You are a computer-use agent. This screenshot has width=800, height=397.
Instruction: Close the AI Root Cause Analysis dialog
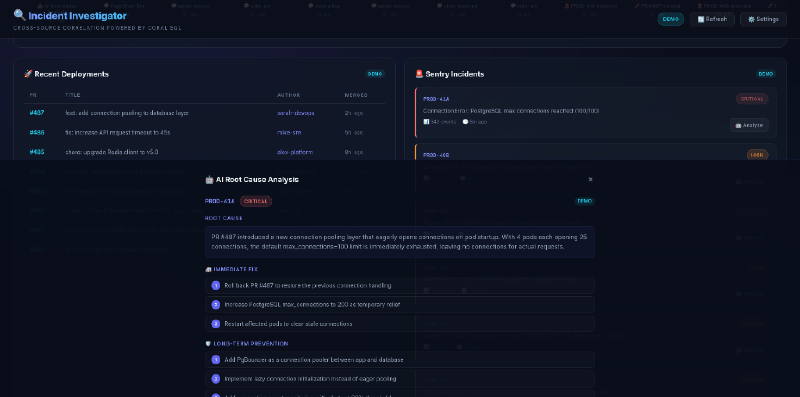click(590, 180)
